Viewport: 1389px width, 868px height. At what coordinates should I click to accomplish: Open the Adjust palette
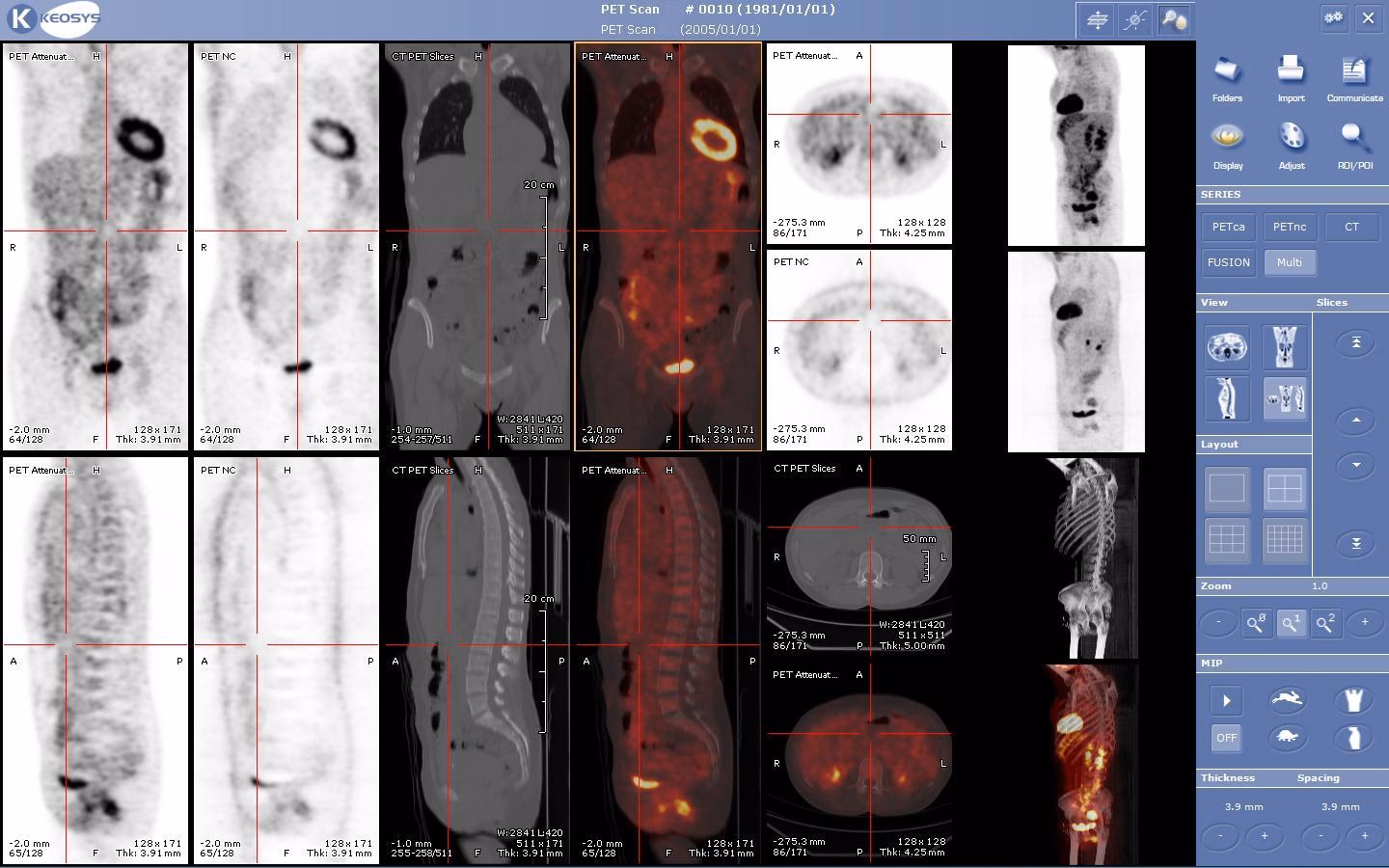click(x=1291, y=145)
